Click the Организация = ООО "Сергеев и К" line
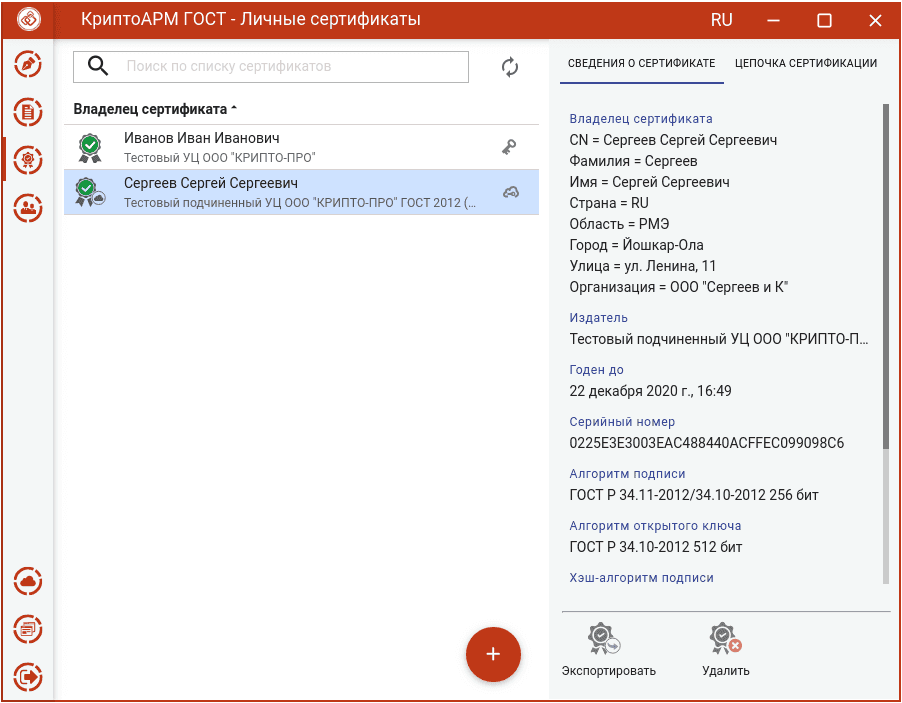The image size is (902, 703). [679, 287]
